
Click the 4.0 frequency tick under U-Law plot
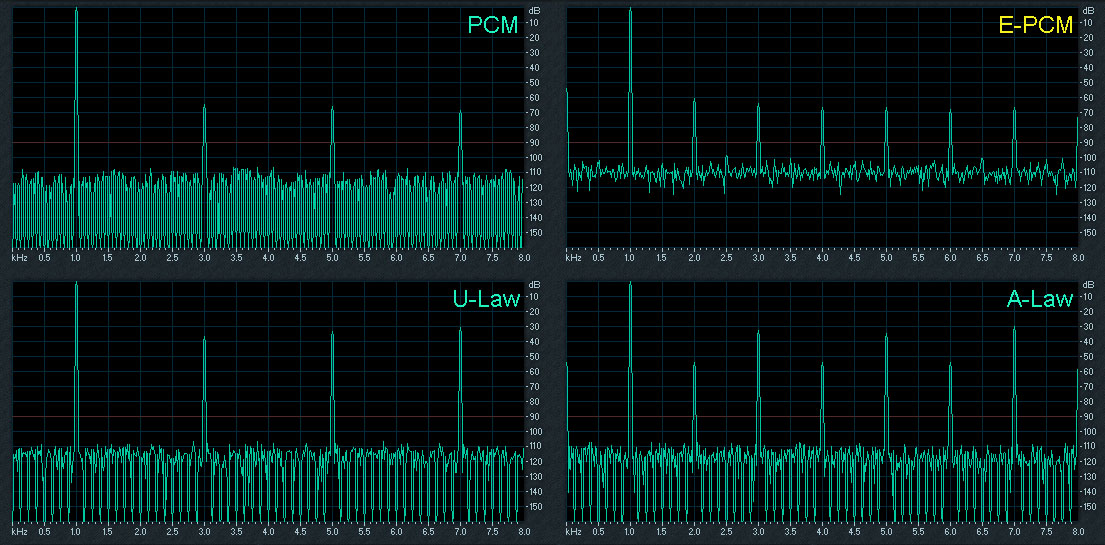(268, 532)
